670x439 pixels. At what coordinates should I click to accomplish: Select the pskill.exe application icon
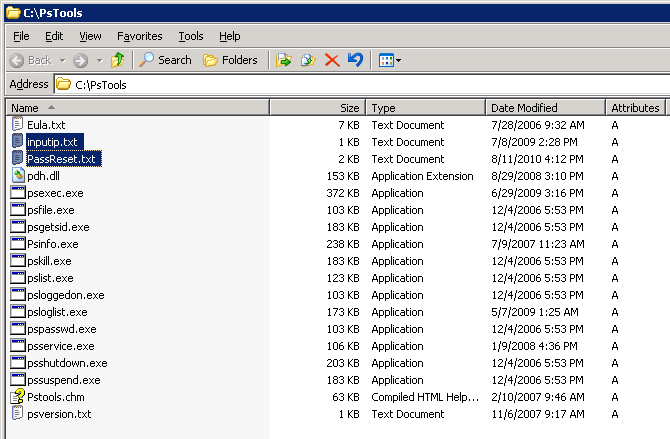(x=18, y=260)
